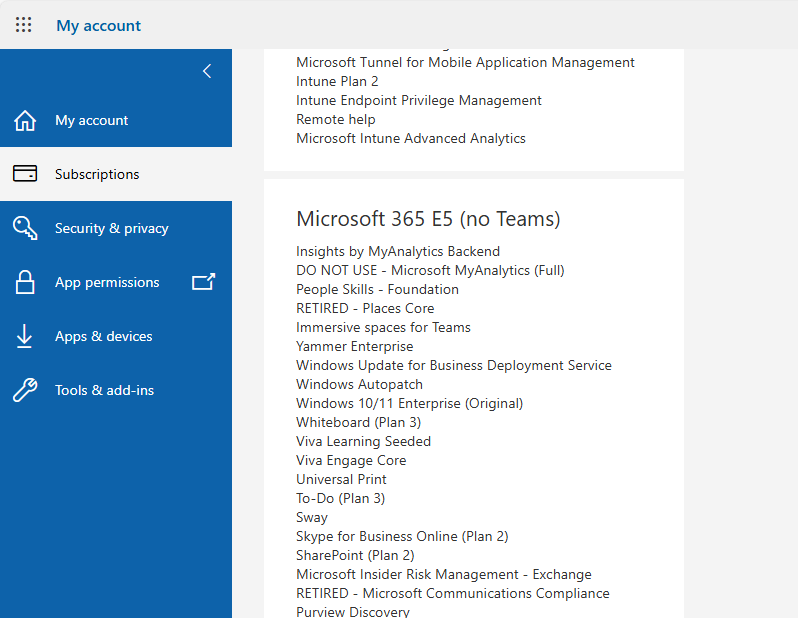Click the Sway entry
The width and height of the screenshot is (798, 618).
(311, 517)
